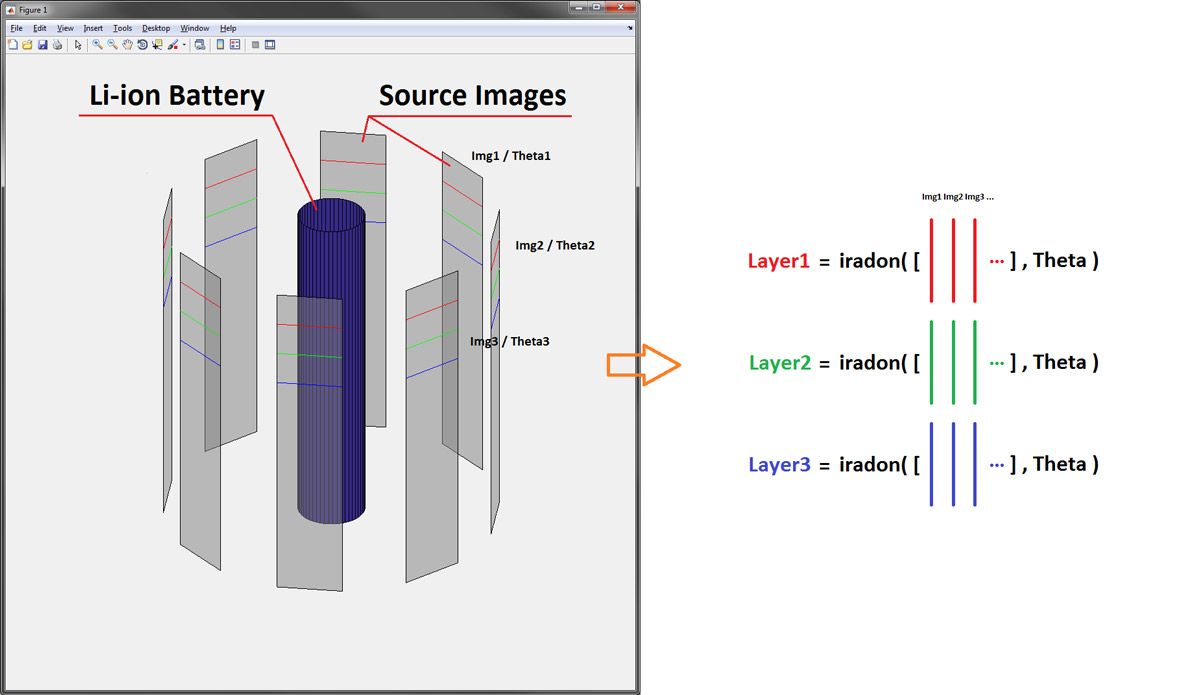Open a file using the Open toolbar icon
Image resolution: width=1200 pixels, height=695 pixels.
click(27, 44)
